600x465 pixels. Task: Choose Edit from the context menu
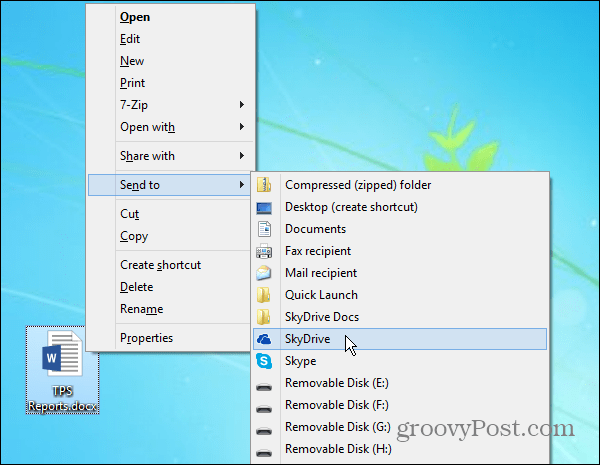point(171,39)
